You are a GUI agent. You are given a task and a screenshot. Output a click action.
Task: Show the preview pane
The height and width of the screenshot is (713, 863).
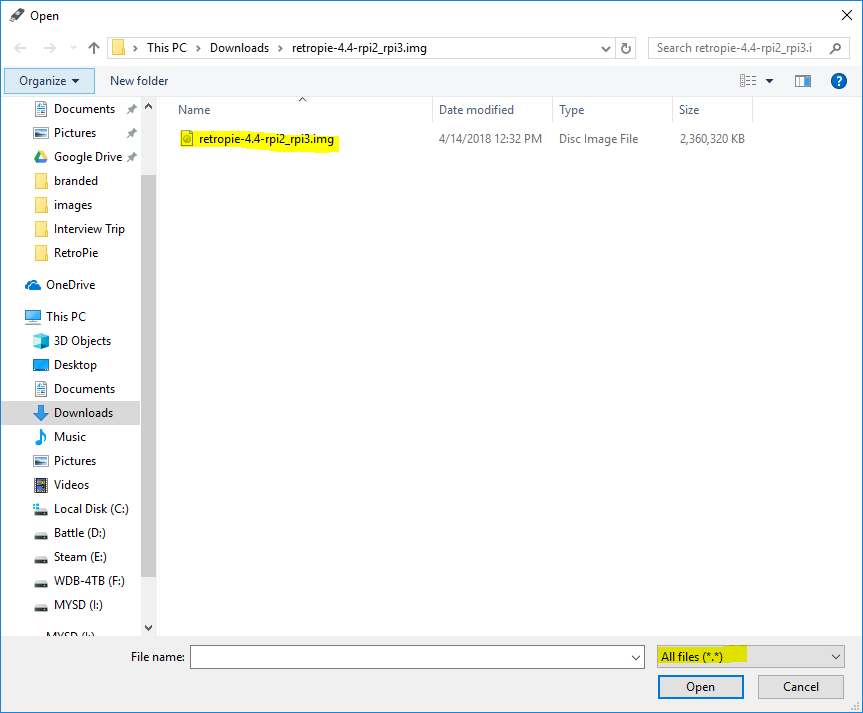coord(803,81)
